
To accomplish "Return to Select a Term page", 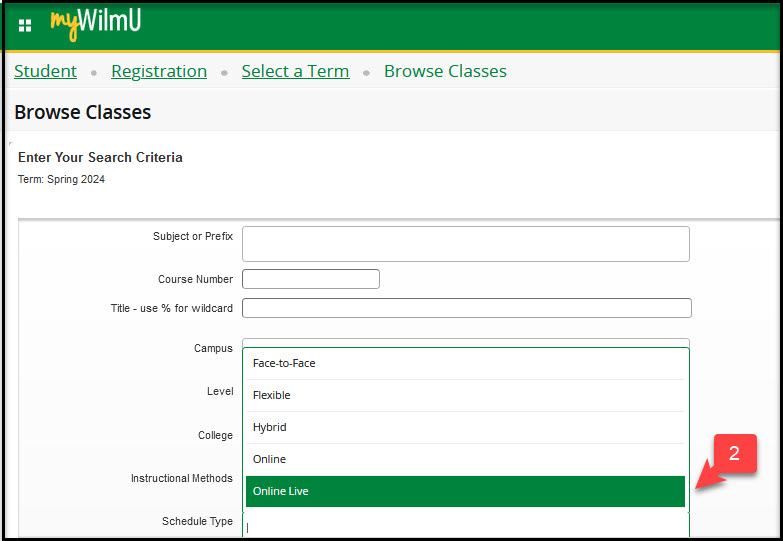I will [295, 71].
